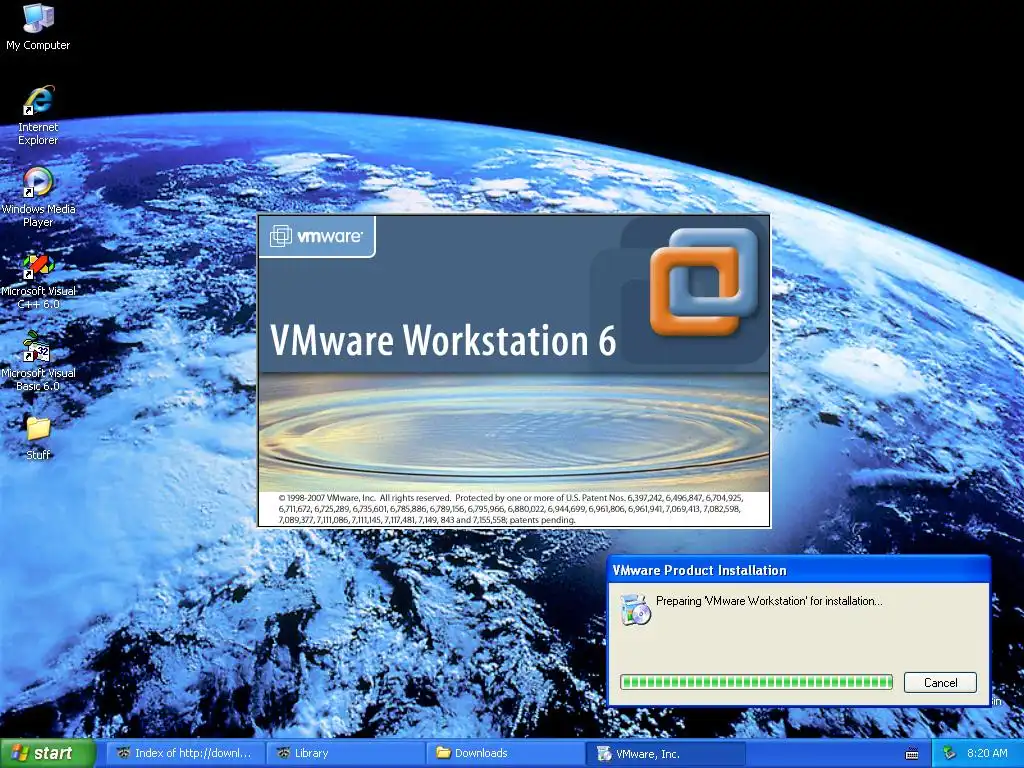This screenshot has height=768, width=1024.
Task: Switch to the Library taskbar window
Action: point(345,753)
